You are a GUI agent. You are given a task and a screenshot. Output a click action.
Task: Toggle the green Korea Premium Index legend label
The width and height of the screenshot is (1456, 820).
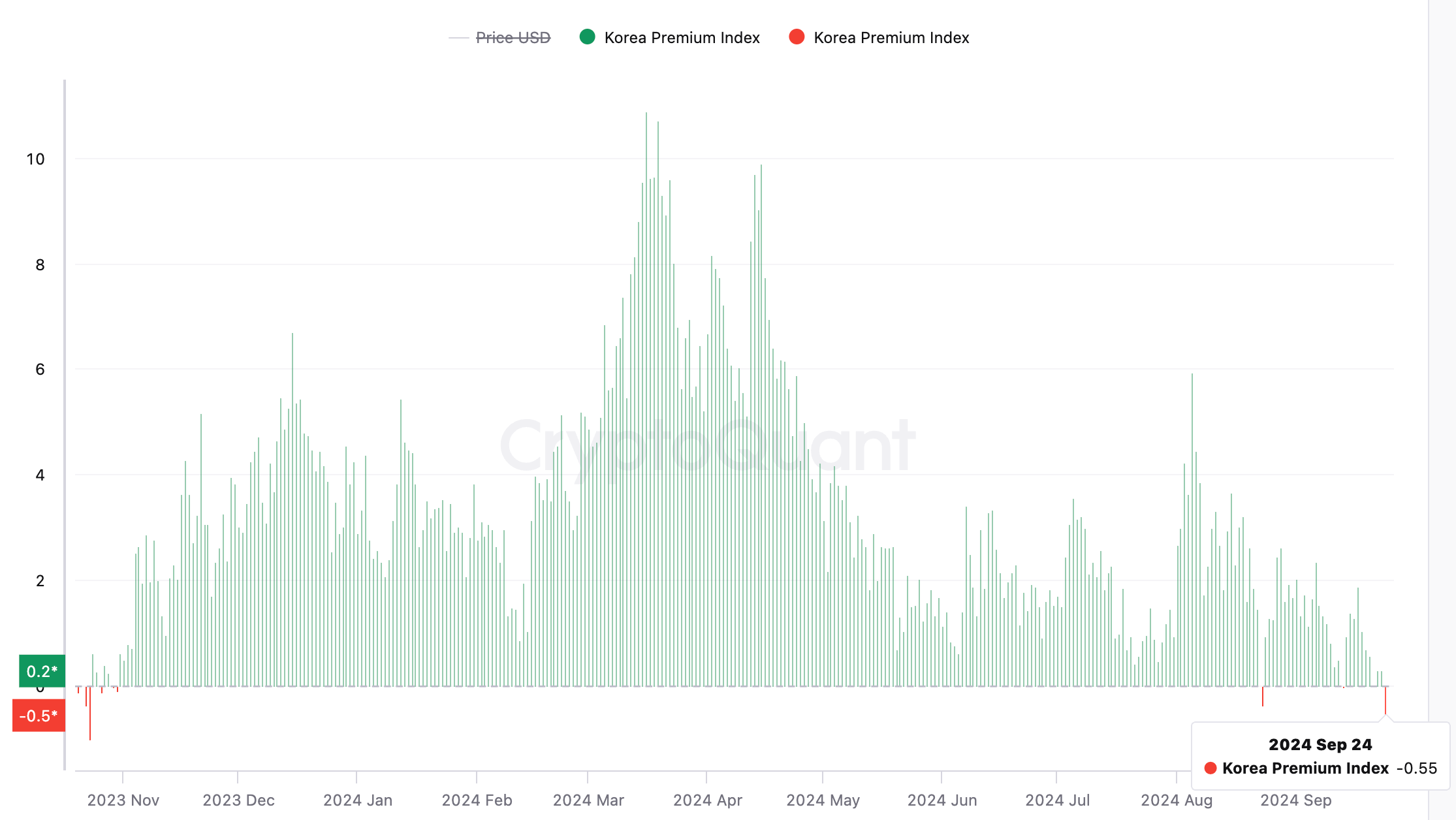point(682,38)
